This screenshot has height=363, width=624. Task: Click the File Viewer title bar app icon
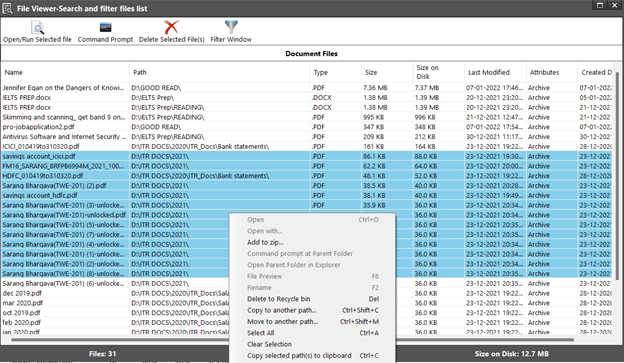(8, 8)
